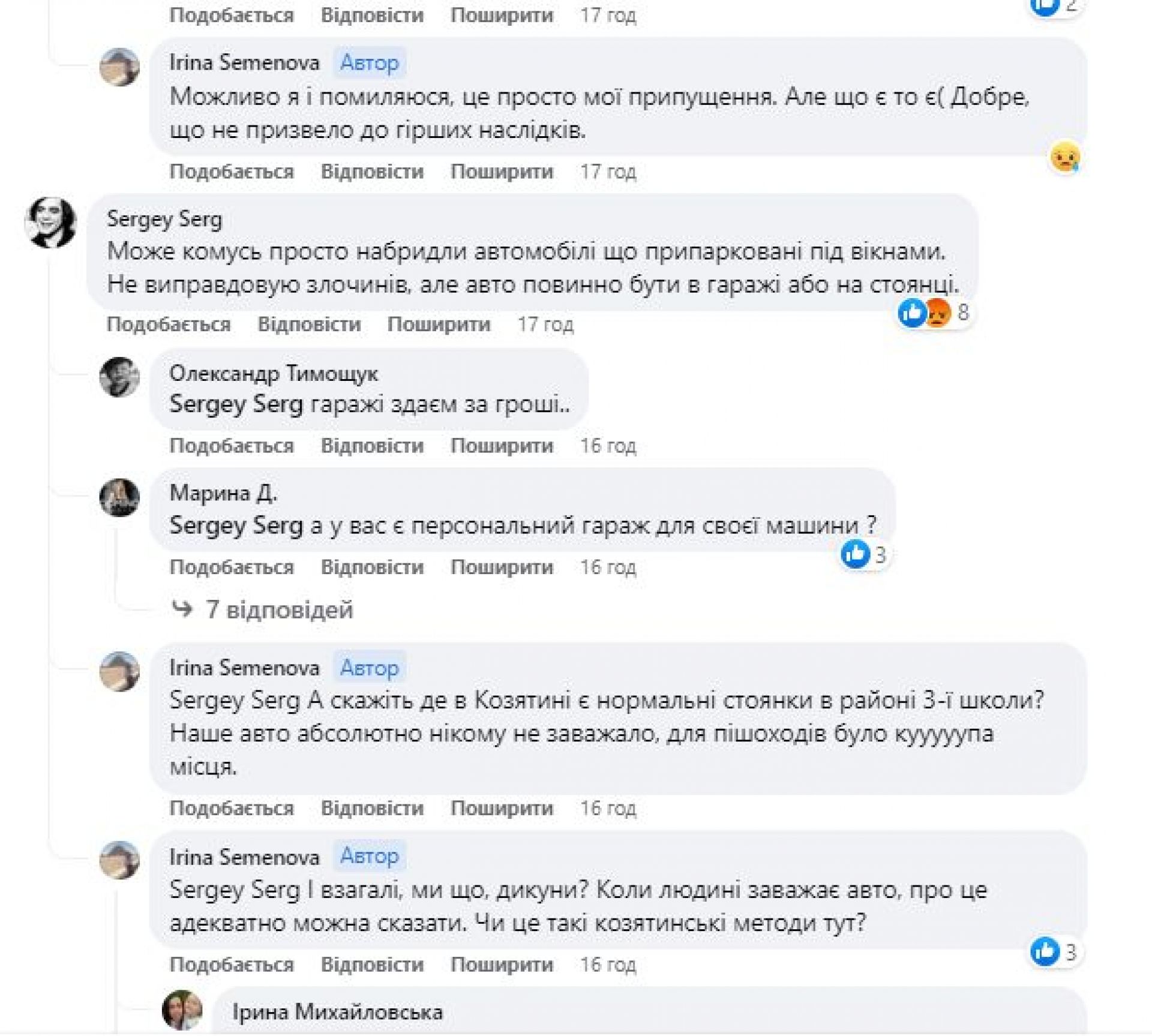
Task: Open Sergey Serg's profile name link
Action: click(x=164, y=219)
